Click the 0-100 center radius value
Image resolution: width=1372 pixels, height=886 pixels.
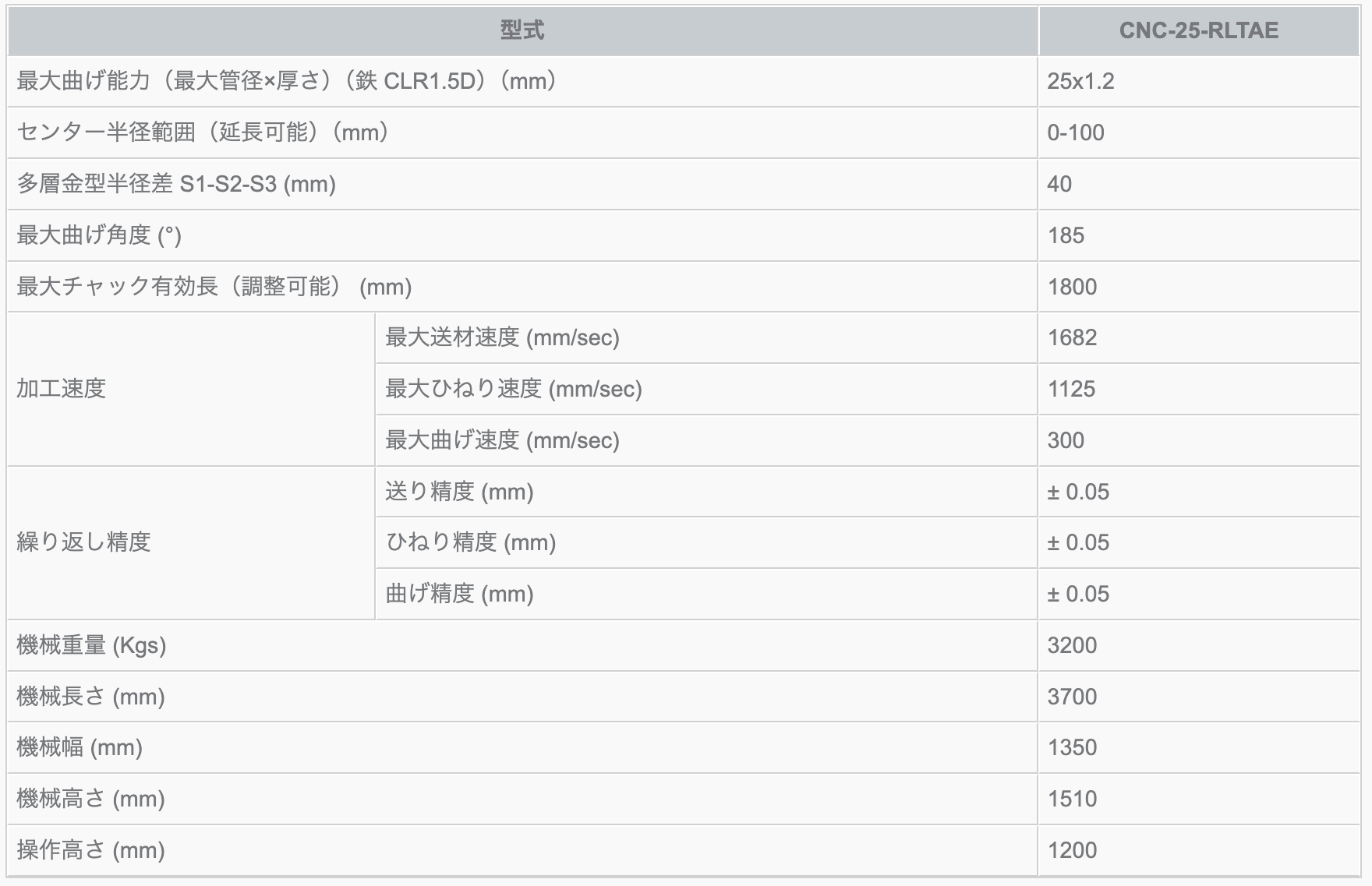click(1076, 132)
